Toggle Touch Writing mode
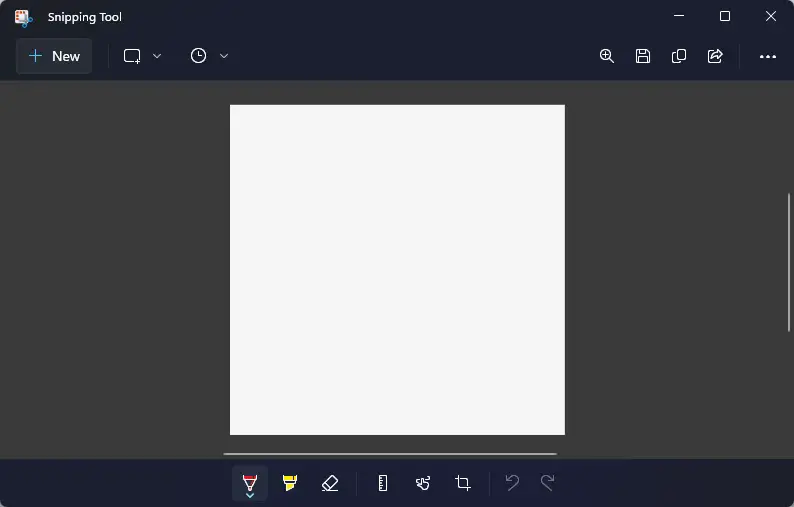Image resolution: width=794 pixels, height=507 pixels. (423, 483)
